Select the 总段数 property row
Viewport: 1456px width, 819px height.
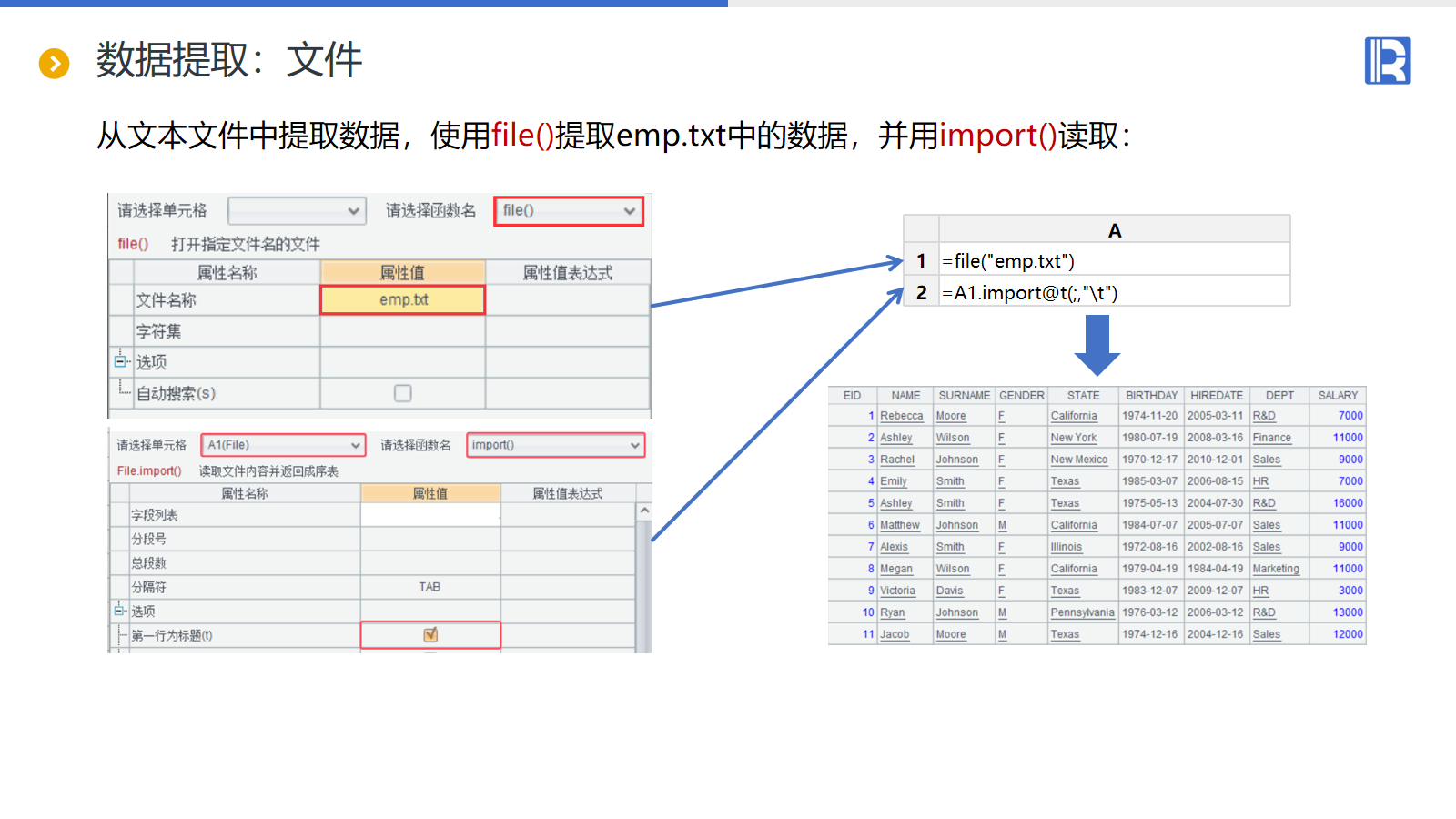[372, 563]
